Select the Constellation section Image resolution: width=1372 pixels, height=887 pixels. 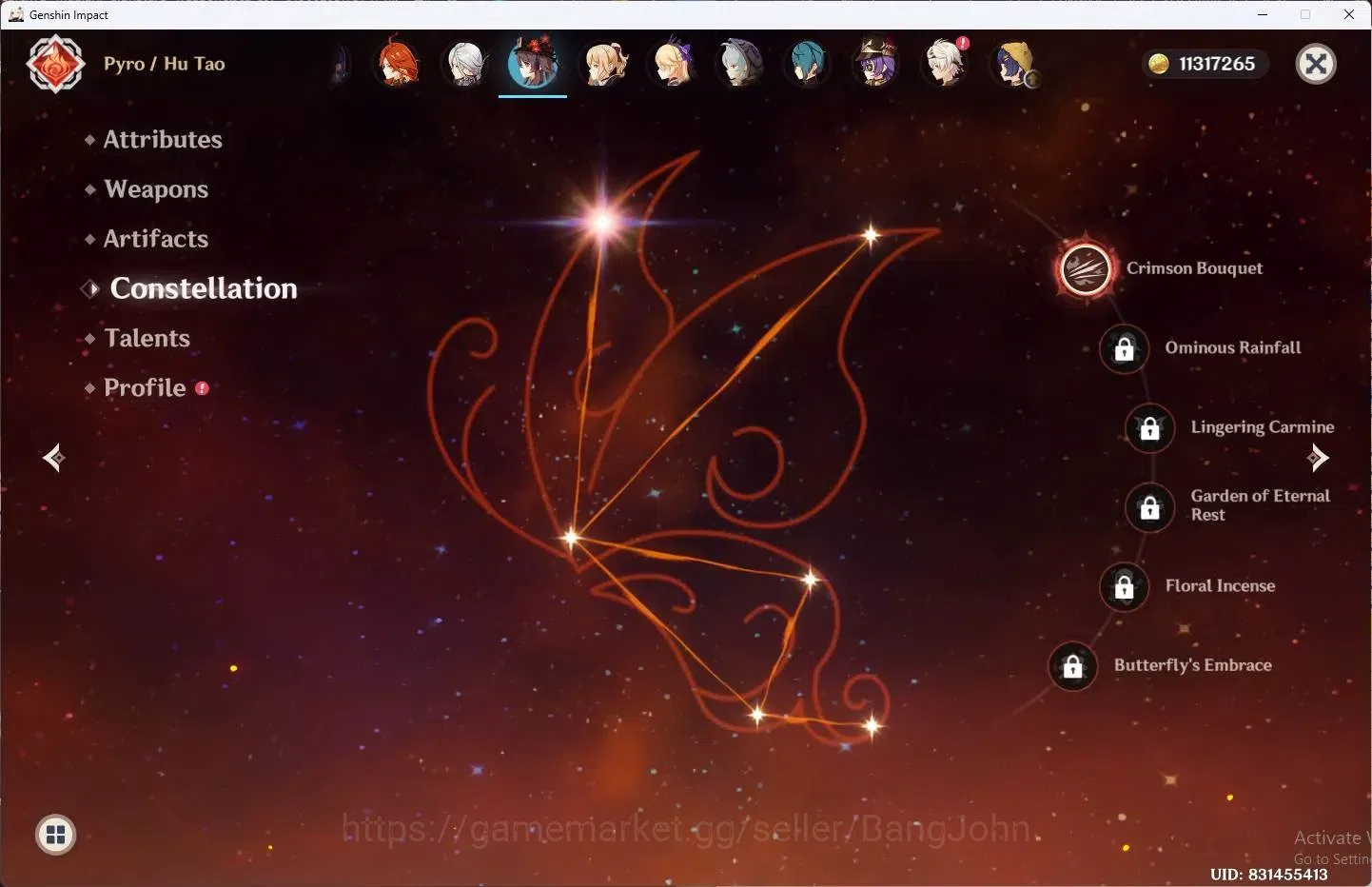pyautogui.click(x=204, y=288)
